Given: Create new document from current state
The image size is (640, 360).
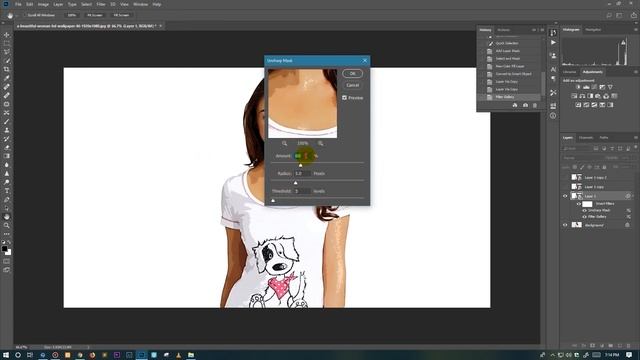Looking at the screenshot, I should pos(515,105).
